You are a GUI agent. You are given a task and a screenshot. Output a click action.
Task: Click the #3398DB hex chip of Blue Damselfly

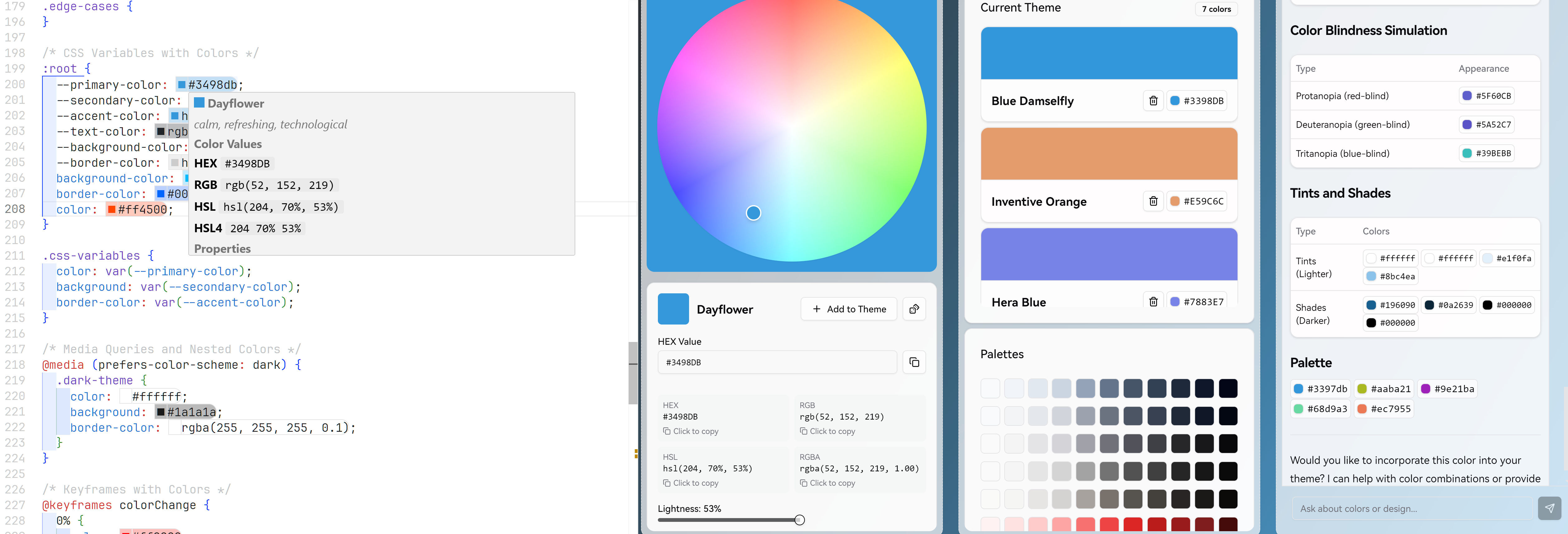point(1197,101)
